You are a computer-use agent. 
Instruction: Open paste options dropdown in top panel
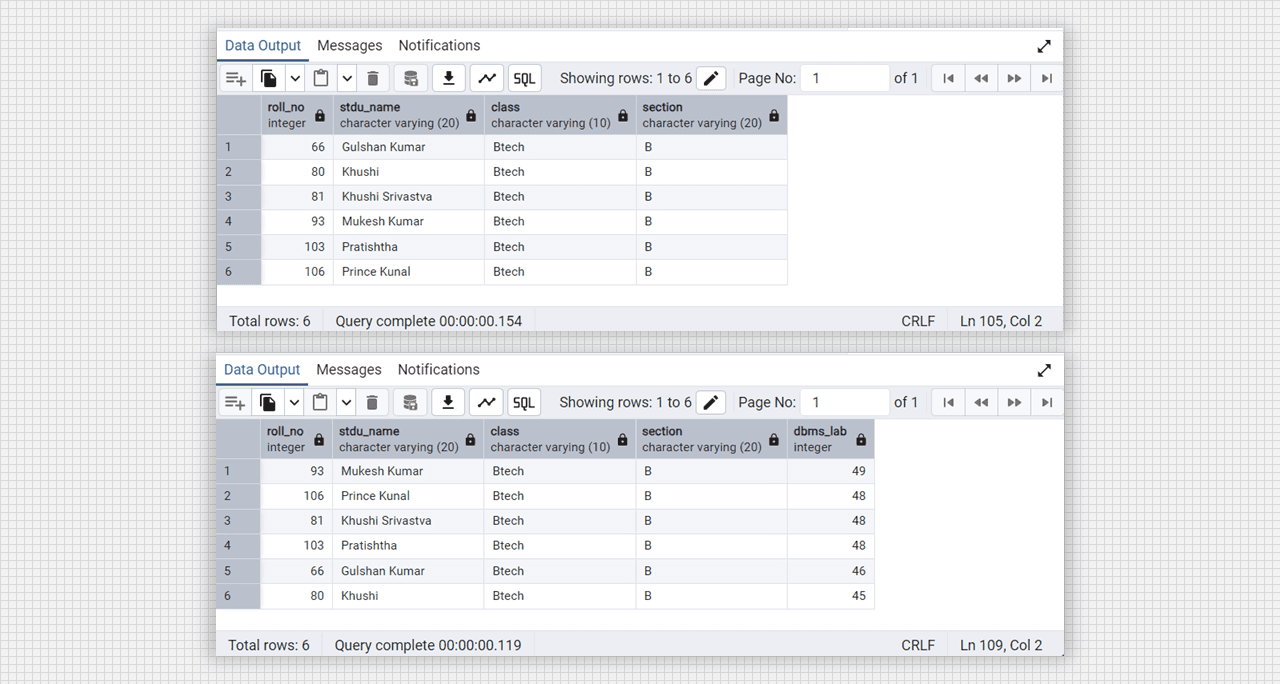(347, 78)
